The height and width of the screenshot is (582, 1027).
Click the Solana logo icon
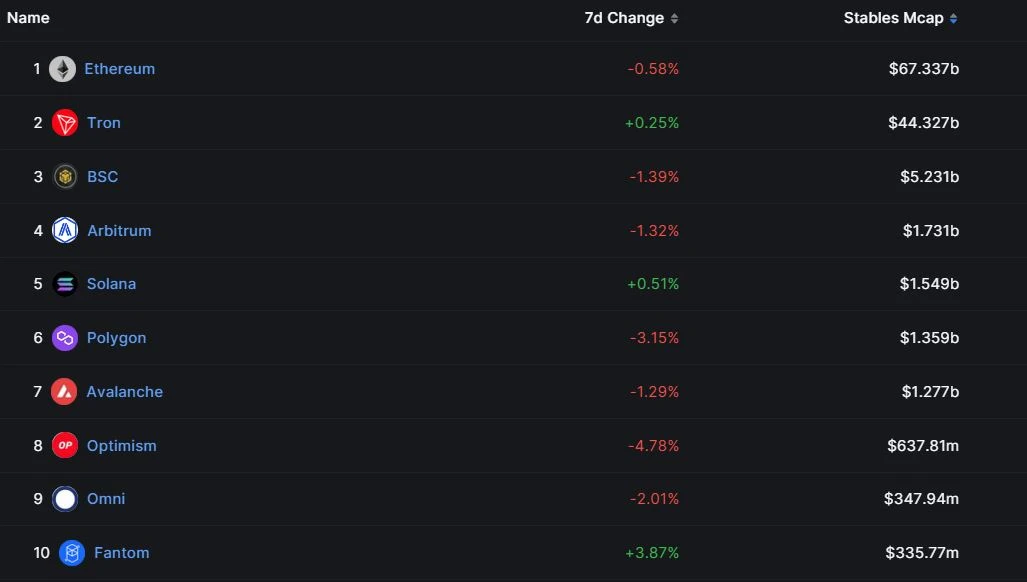tap(65, 284)
